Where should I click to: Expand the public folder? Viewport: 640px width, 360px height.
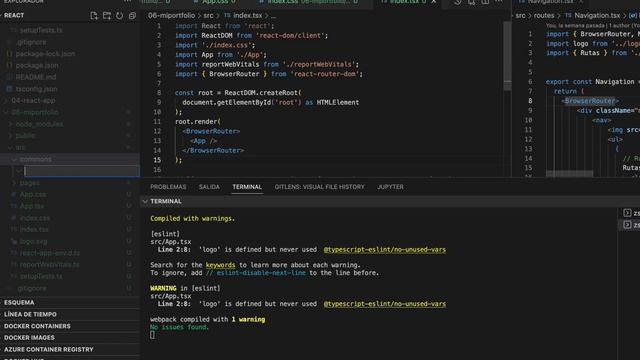click(11, 136)
